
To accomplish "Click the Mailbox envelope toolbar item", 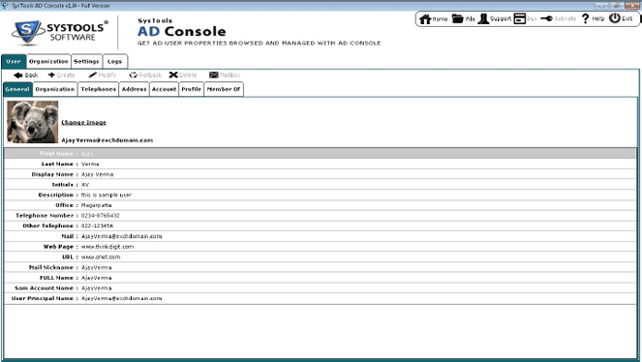I will tap(224, 75).
